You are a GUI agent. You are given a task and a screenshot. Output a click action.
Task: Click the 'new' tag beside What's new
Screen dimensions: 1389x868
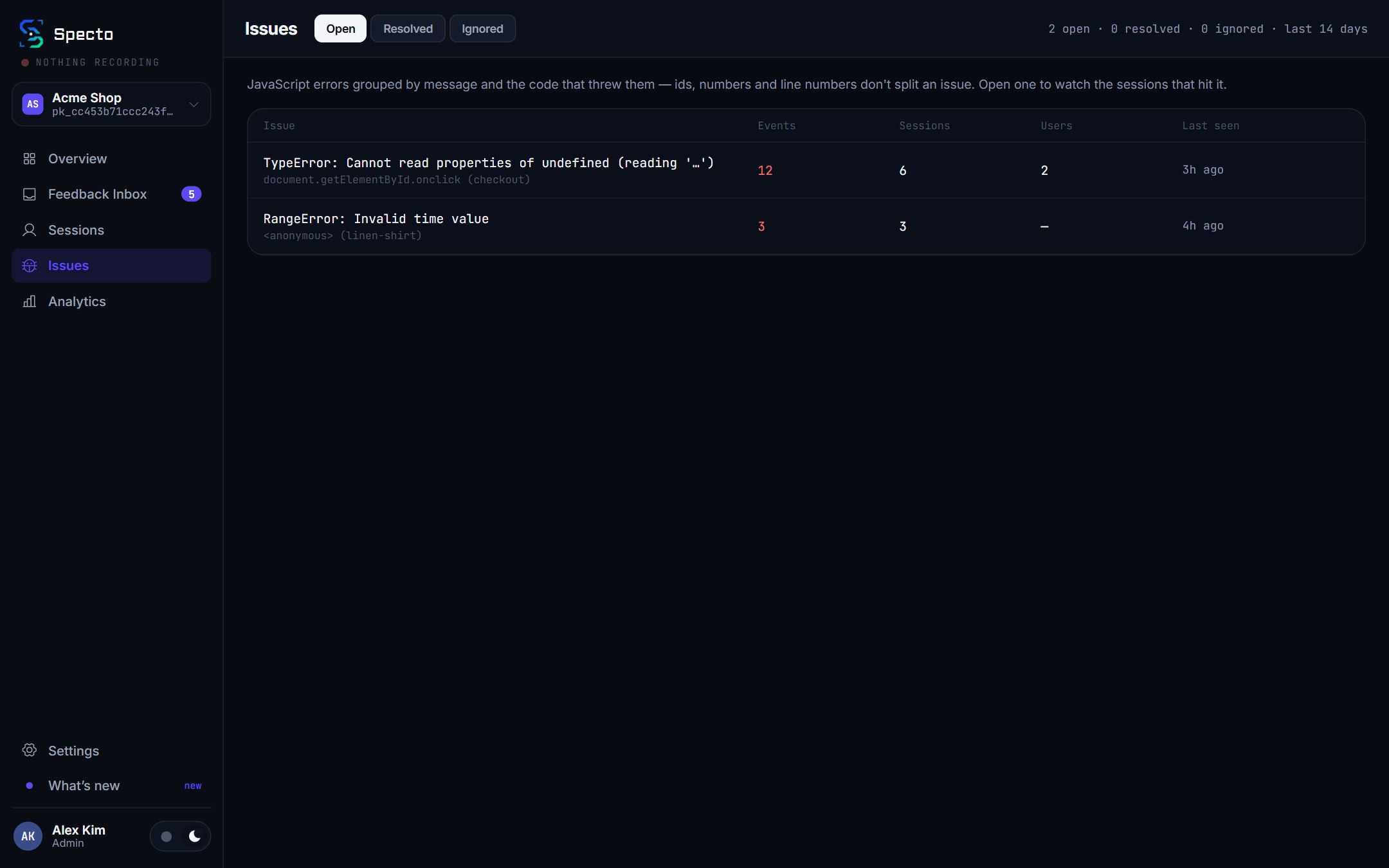tap(193, 786)
